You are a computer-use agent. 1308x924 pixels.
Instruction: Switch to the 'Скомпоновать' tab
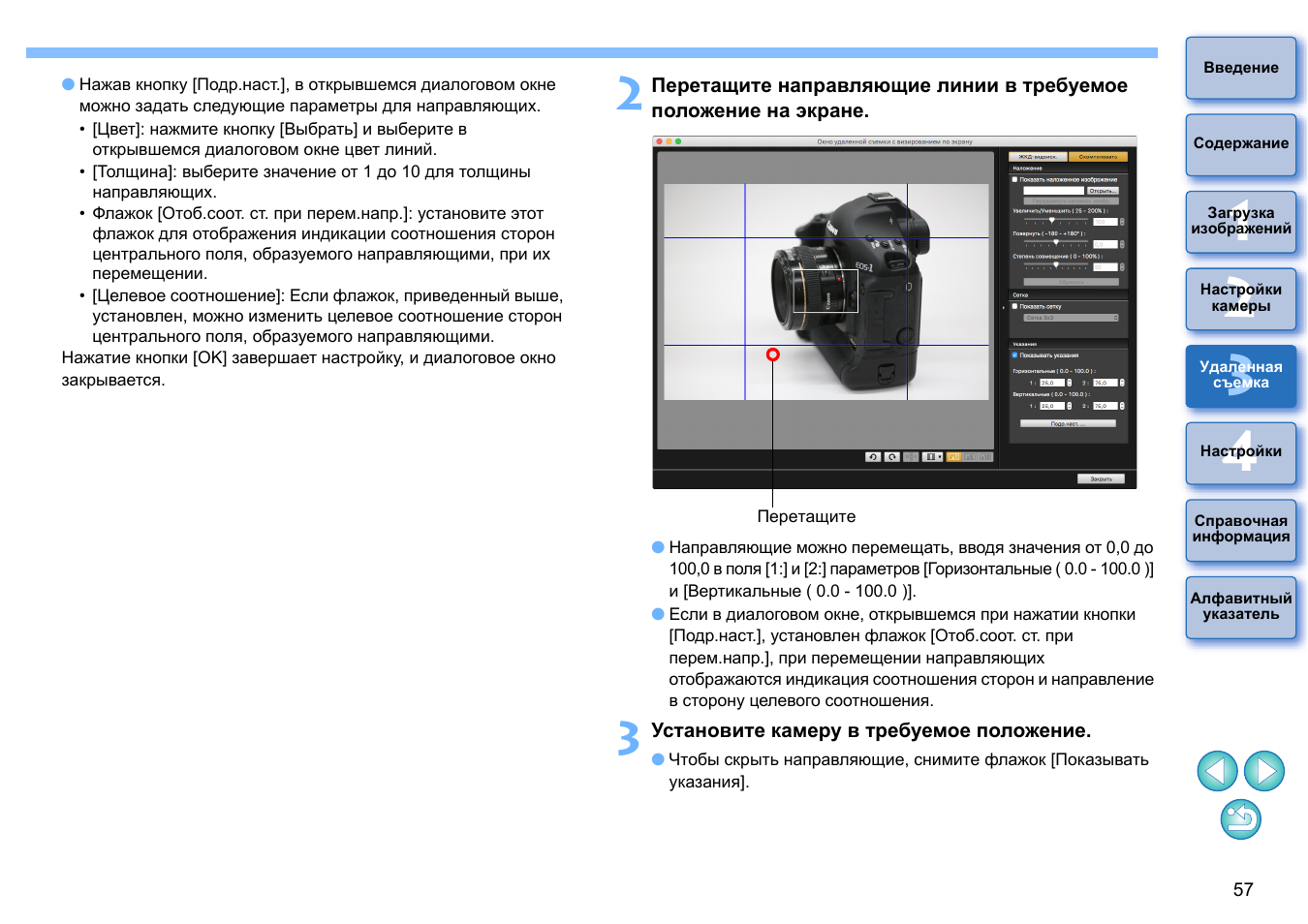pos(1098,157)
